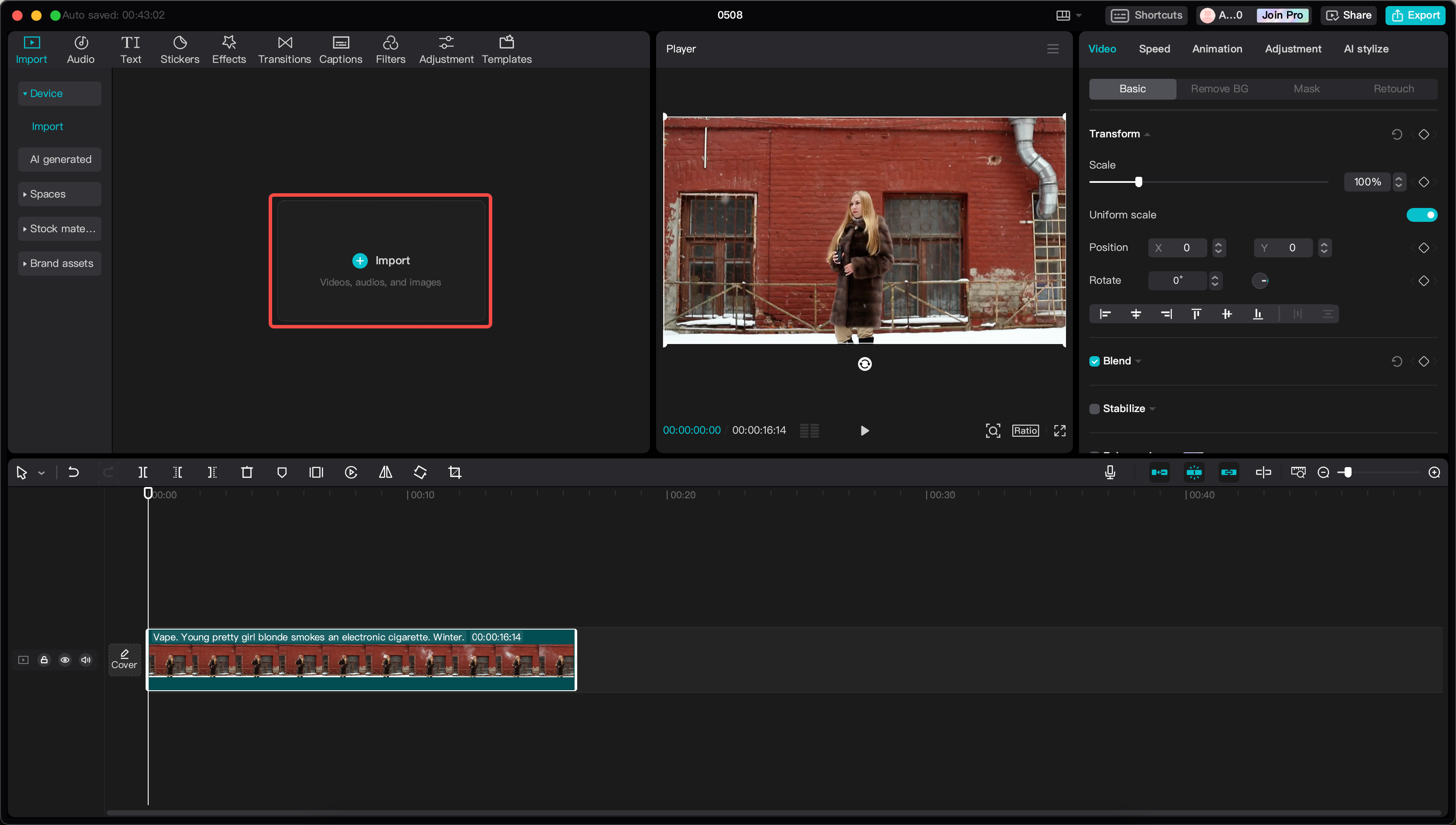
Task: Click the Scale slider handle
Action: pyautogui.click(x=1138, y=182)
